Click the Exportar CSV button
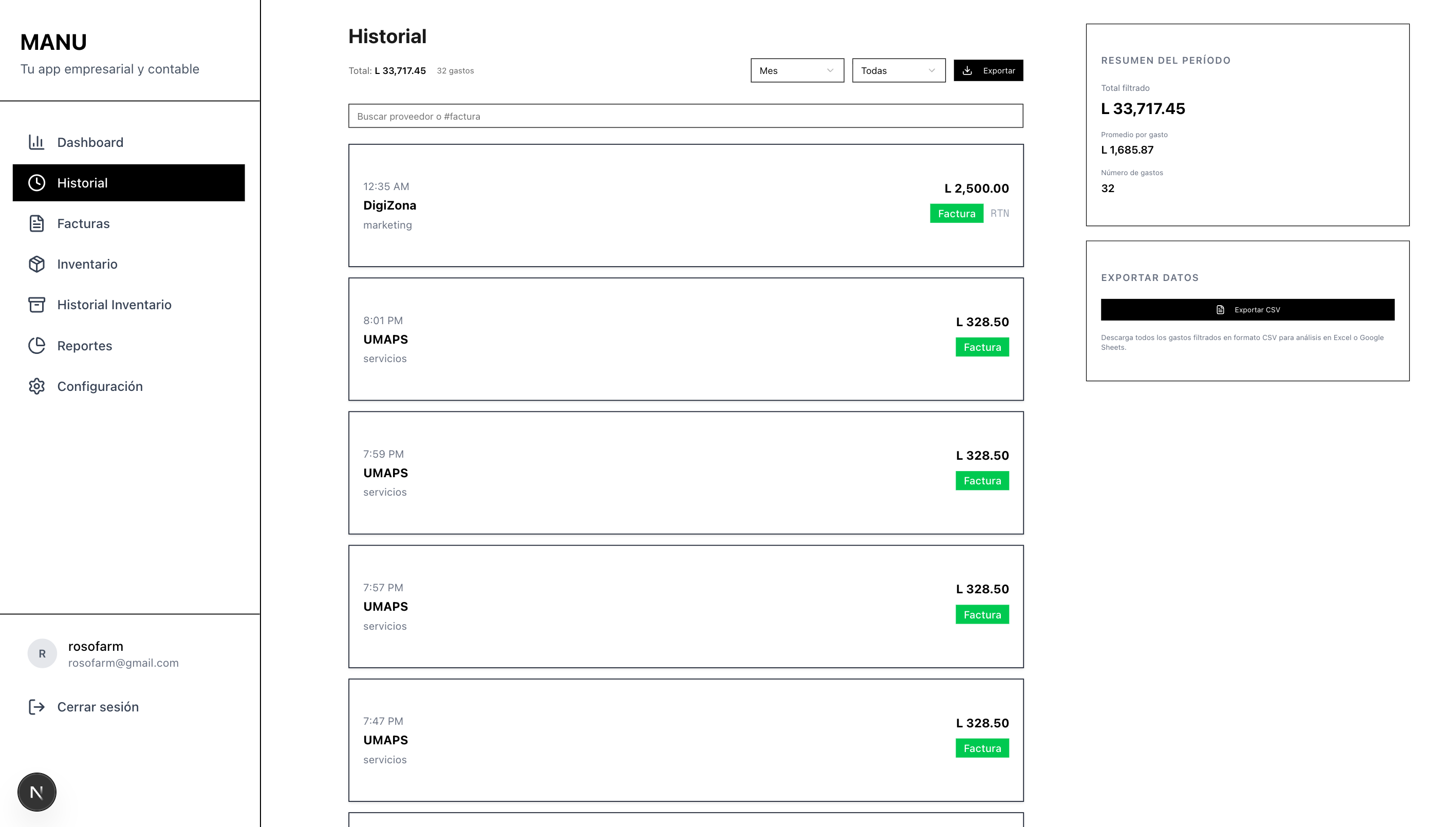Viewport: 1456px width, 827px height. pyautogui.click(x=1247, y=310)
